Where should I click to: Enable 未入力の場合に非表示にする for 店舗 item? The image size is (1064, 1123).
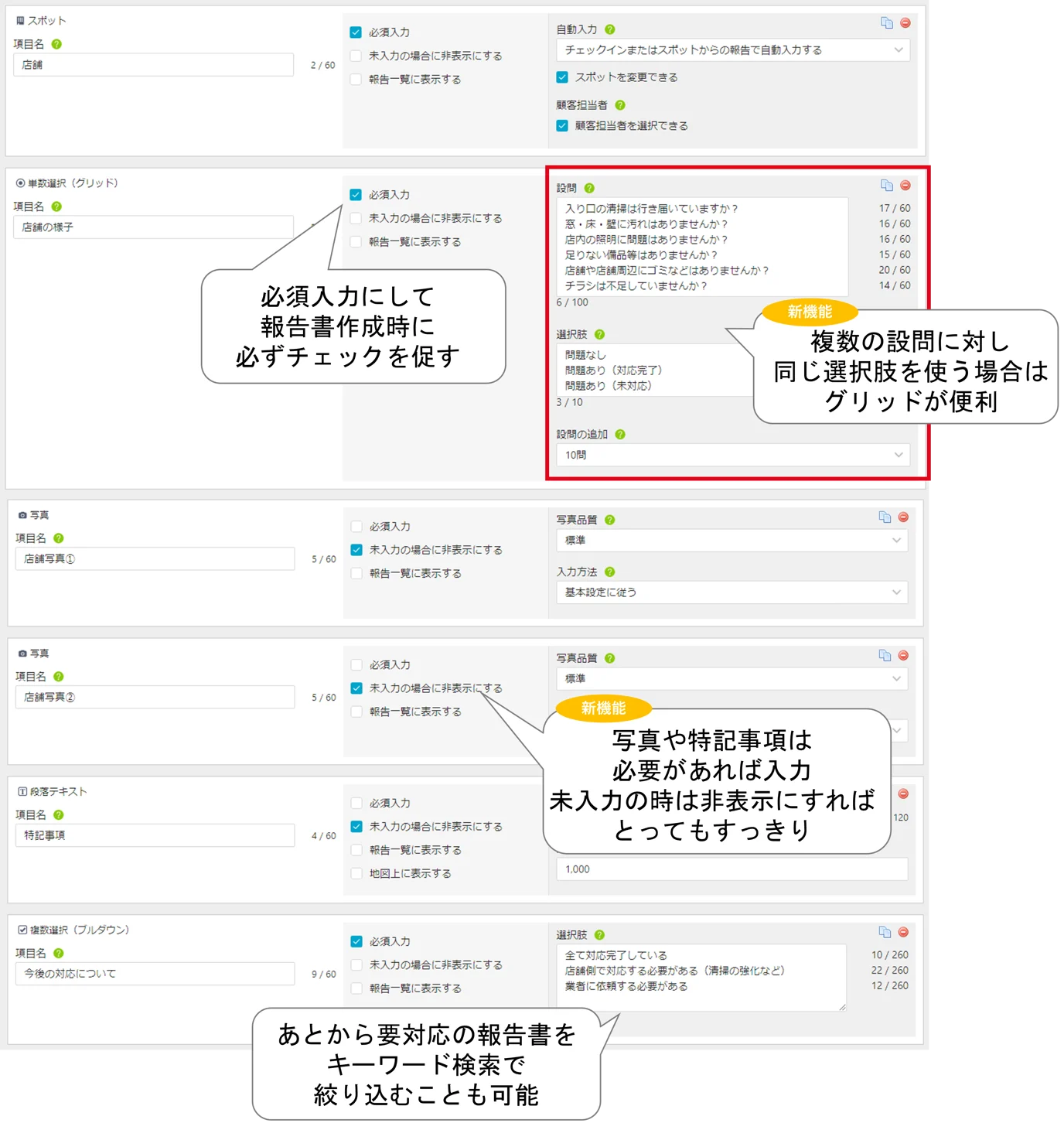click(x=356, y=56)
